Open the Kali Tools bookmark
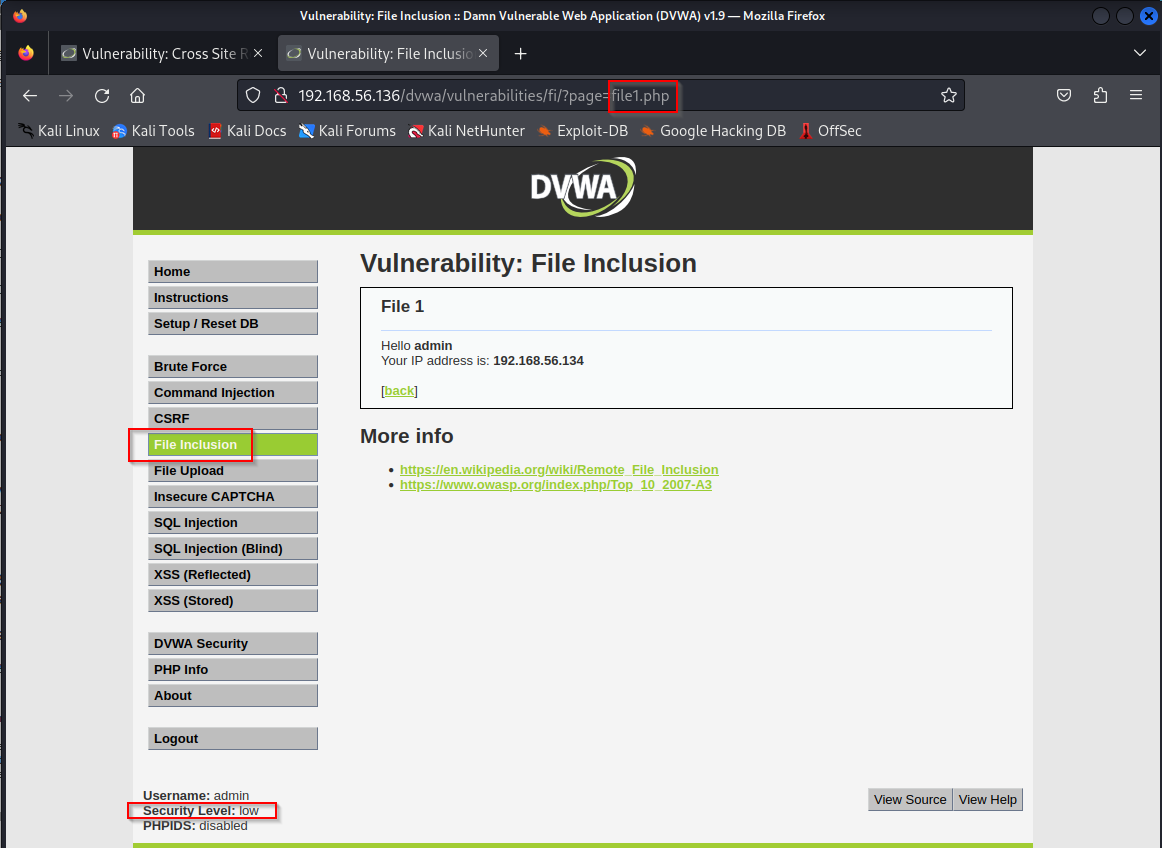This screenshot has height=848, width=1162. point(153,131)
